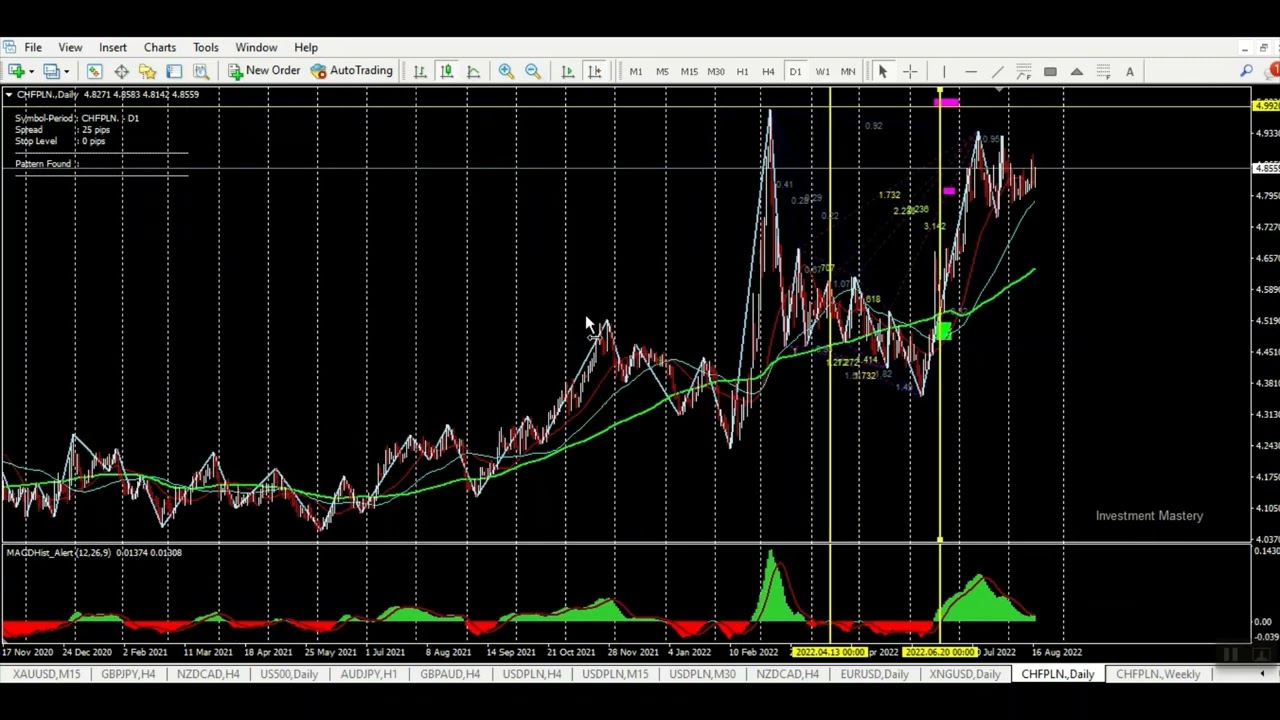Switch to the GBPJPY,H4 chart tab

pos(128,674)
